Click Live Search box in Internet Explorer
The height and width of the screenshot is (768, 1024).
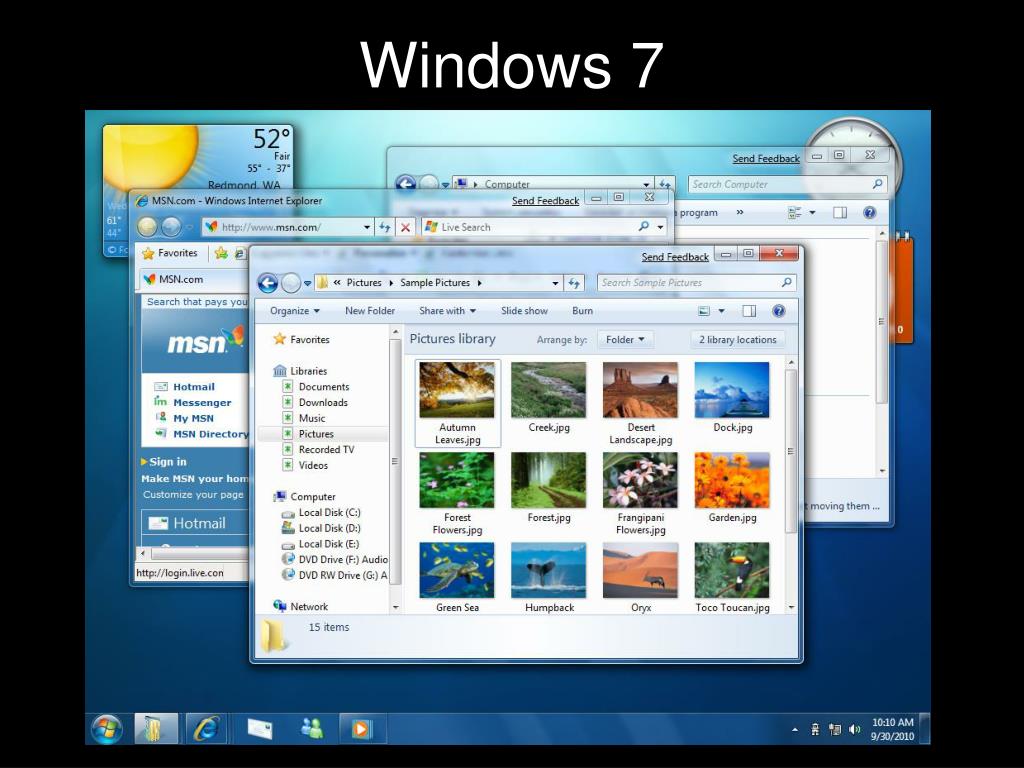(543, 227)
